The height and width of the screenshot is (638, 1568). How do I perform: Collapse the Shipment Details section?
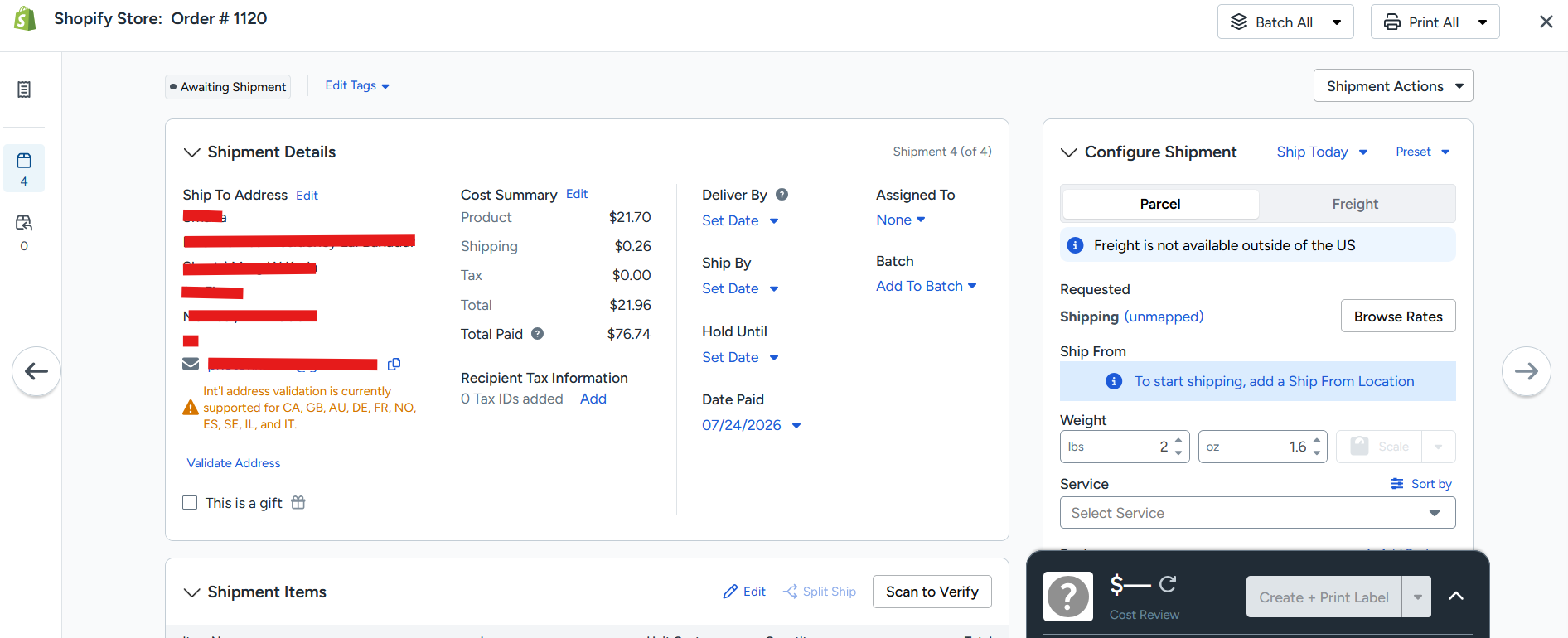tap(191, 152)
